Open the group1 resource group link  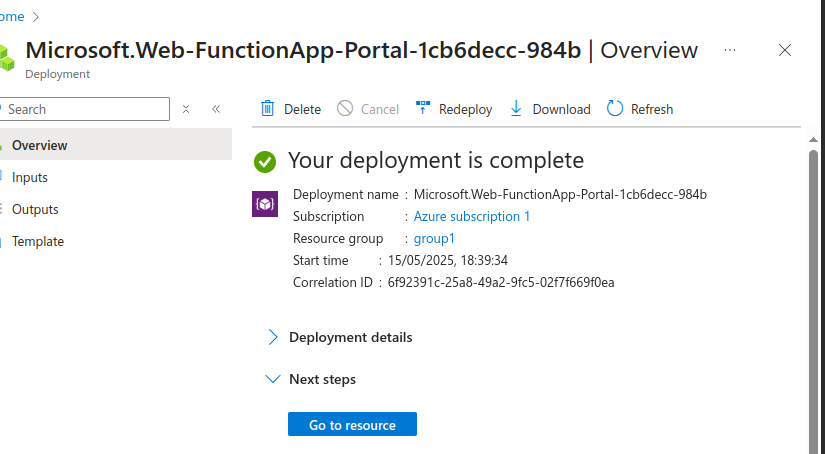[434, 238]
